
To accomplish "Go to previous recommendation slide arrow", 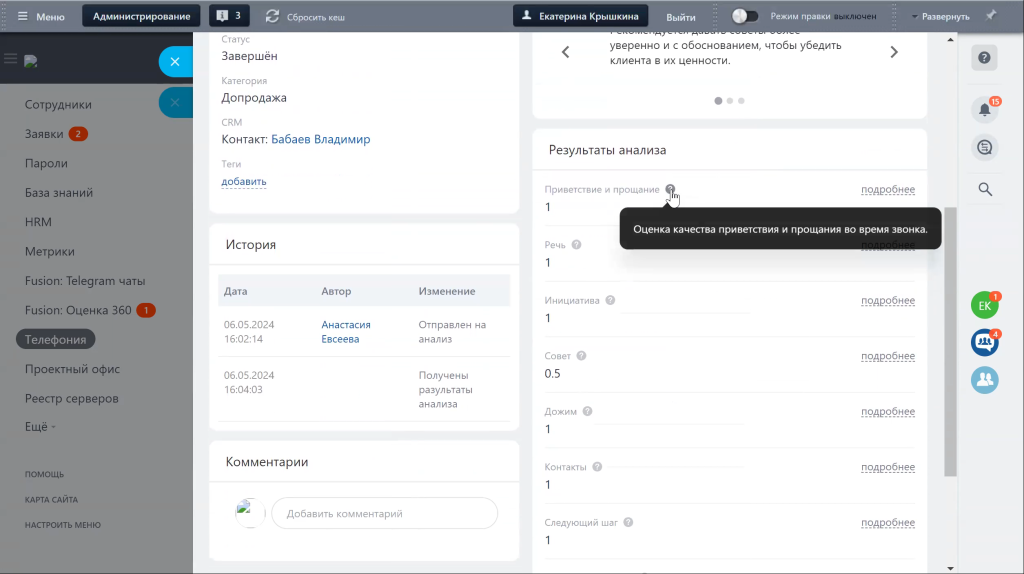I will (566, 52).
